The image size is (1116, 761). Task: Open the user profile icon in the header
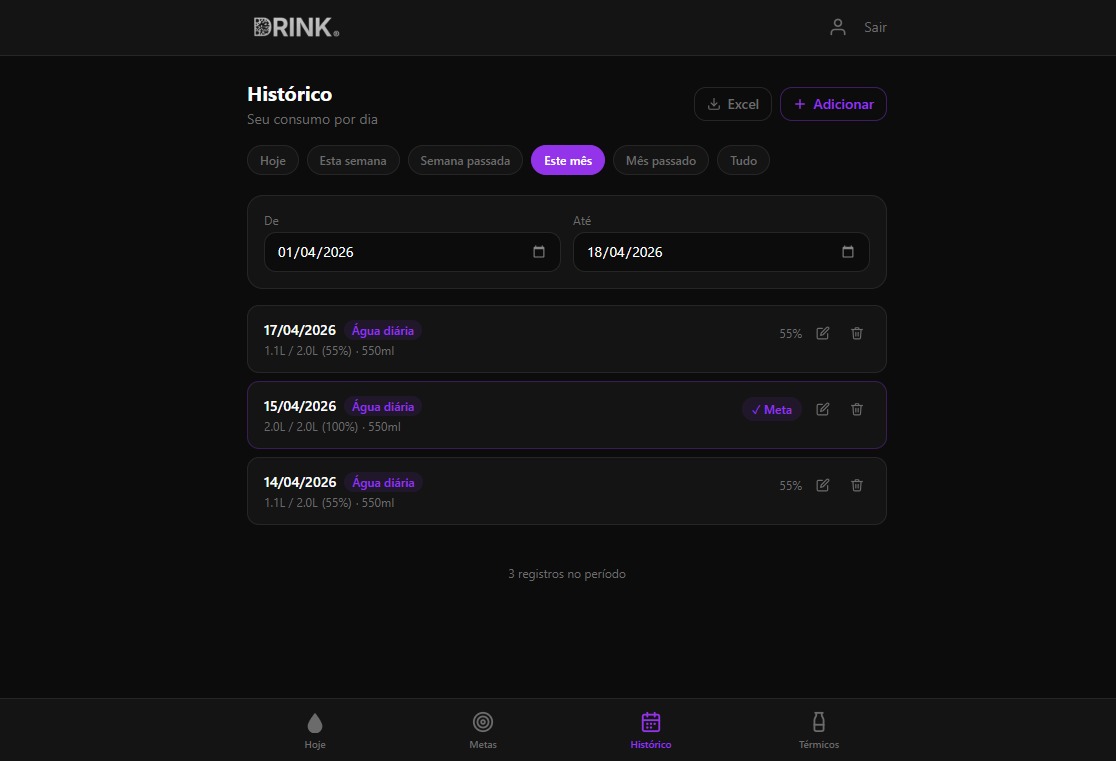pyautogui.click(x=837, y=27)
